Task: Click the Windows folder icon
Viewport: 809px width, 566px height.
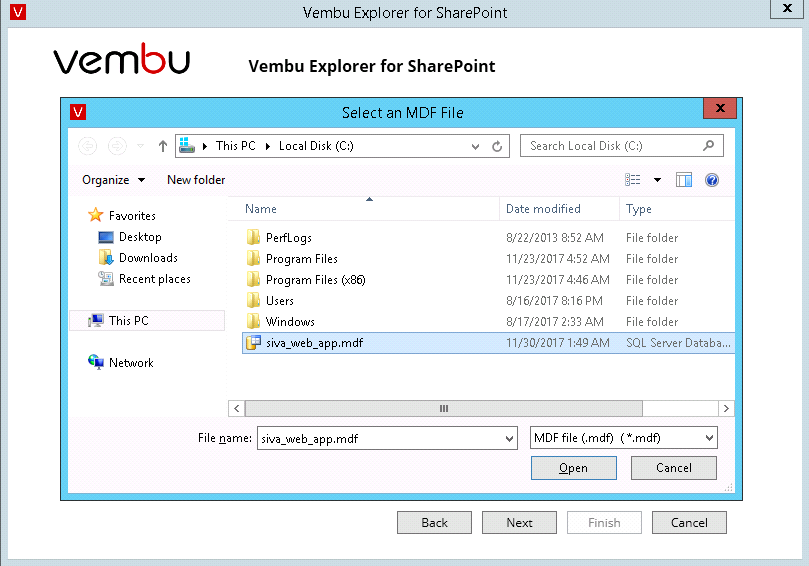Action: [253, 321]
